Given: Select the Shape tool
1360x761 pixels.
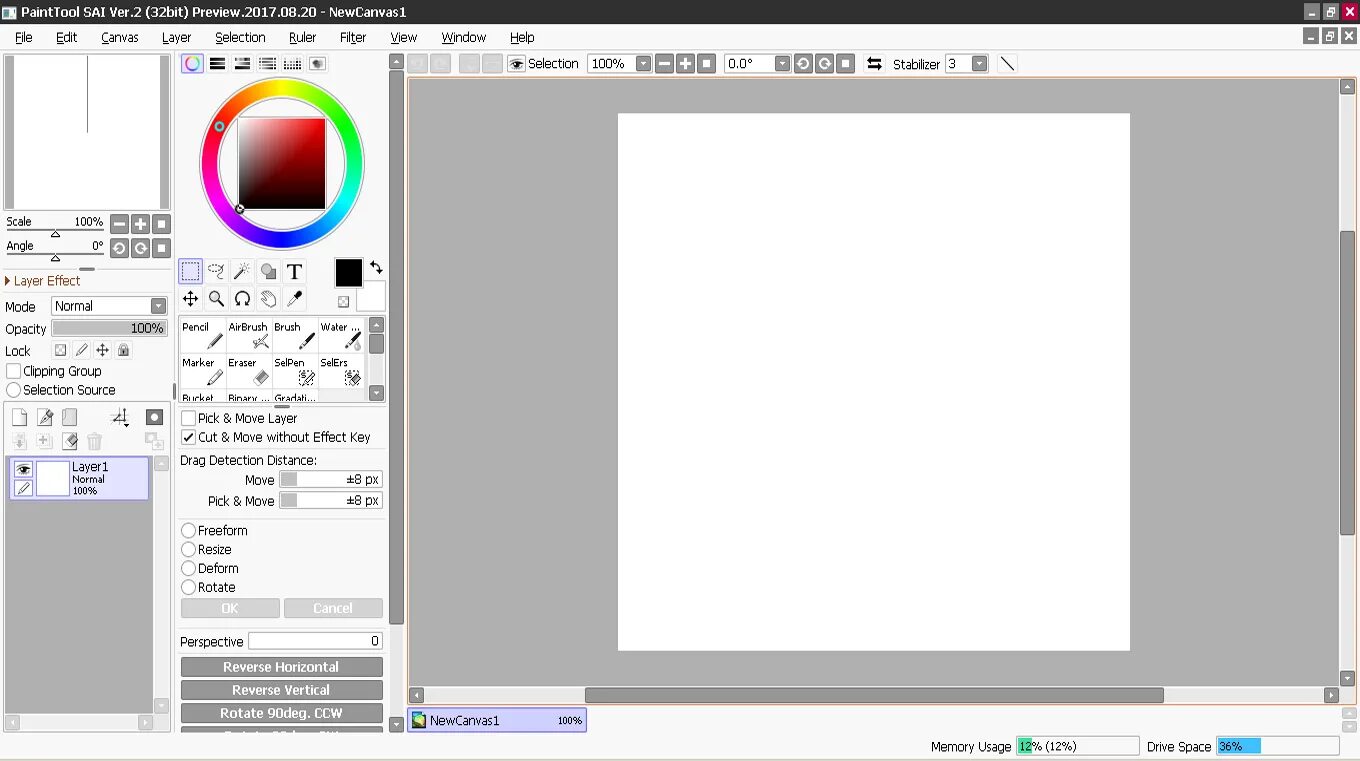Looking at the screenshot, I should click(268, 271).
